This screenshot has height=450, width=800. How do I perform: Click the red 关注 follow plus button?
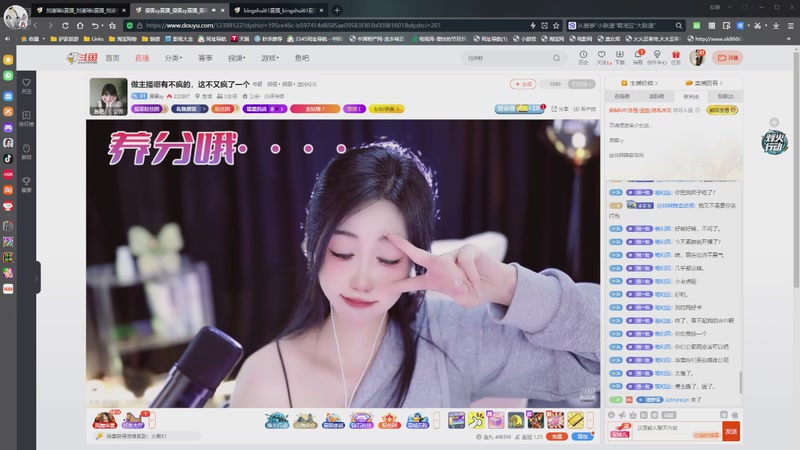[523, 84]
